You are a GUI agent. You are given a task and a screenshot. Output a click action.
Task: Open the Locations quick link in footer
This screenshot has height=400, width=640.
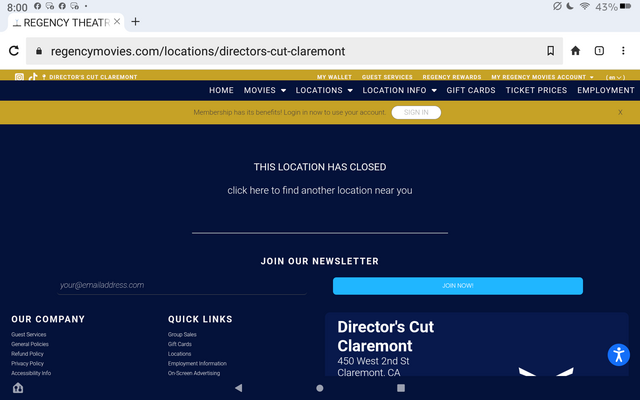pos(179,354)
